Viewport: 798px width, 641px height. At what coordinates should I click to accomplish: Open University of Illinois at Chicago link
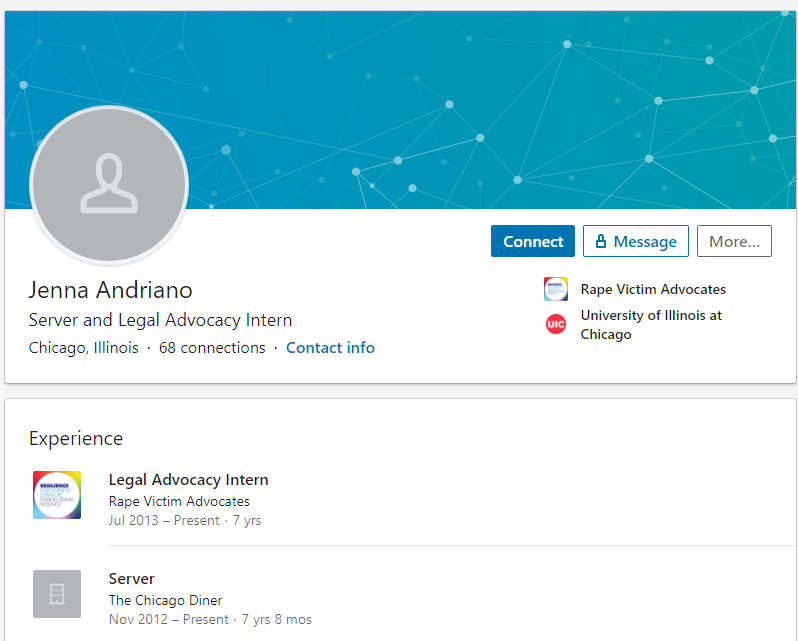coord(651,325)
